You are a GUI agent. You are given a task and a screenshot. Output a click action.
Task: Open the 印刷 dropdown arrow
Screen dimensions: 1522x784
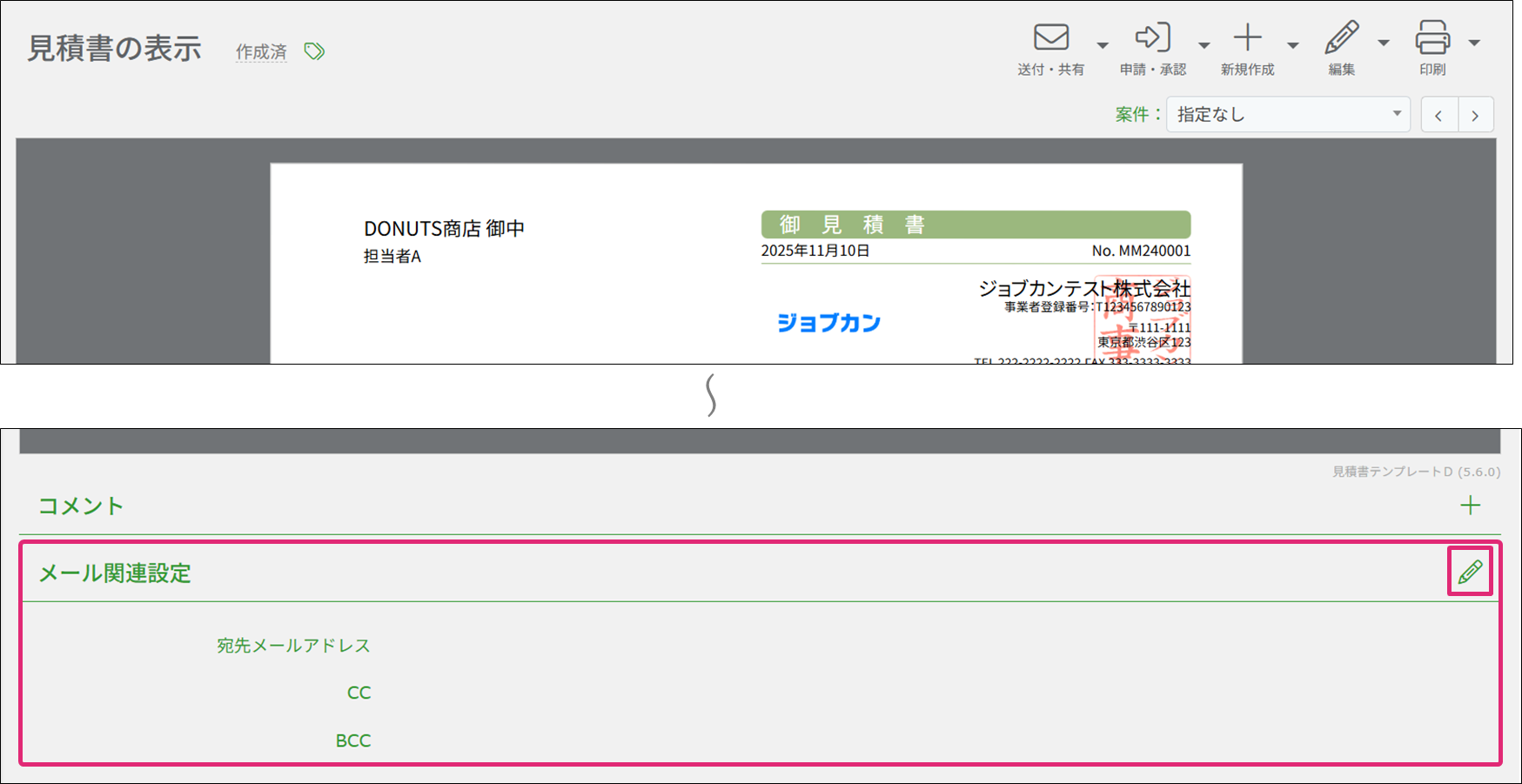1474,44
